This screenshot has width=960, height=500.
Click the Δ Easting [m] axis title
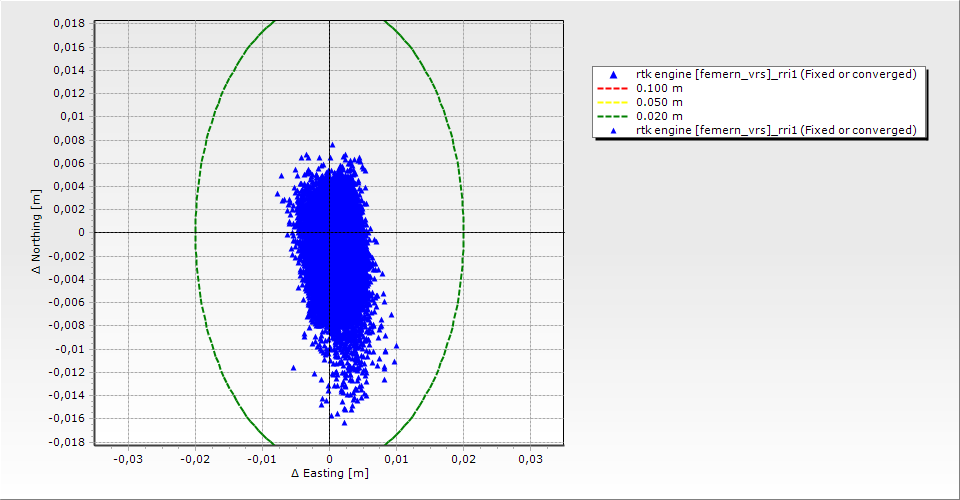pos(329,473)
